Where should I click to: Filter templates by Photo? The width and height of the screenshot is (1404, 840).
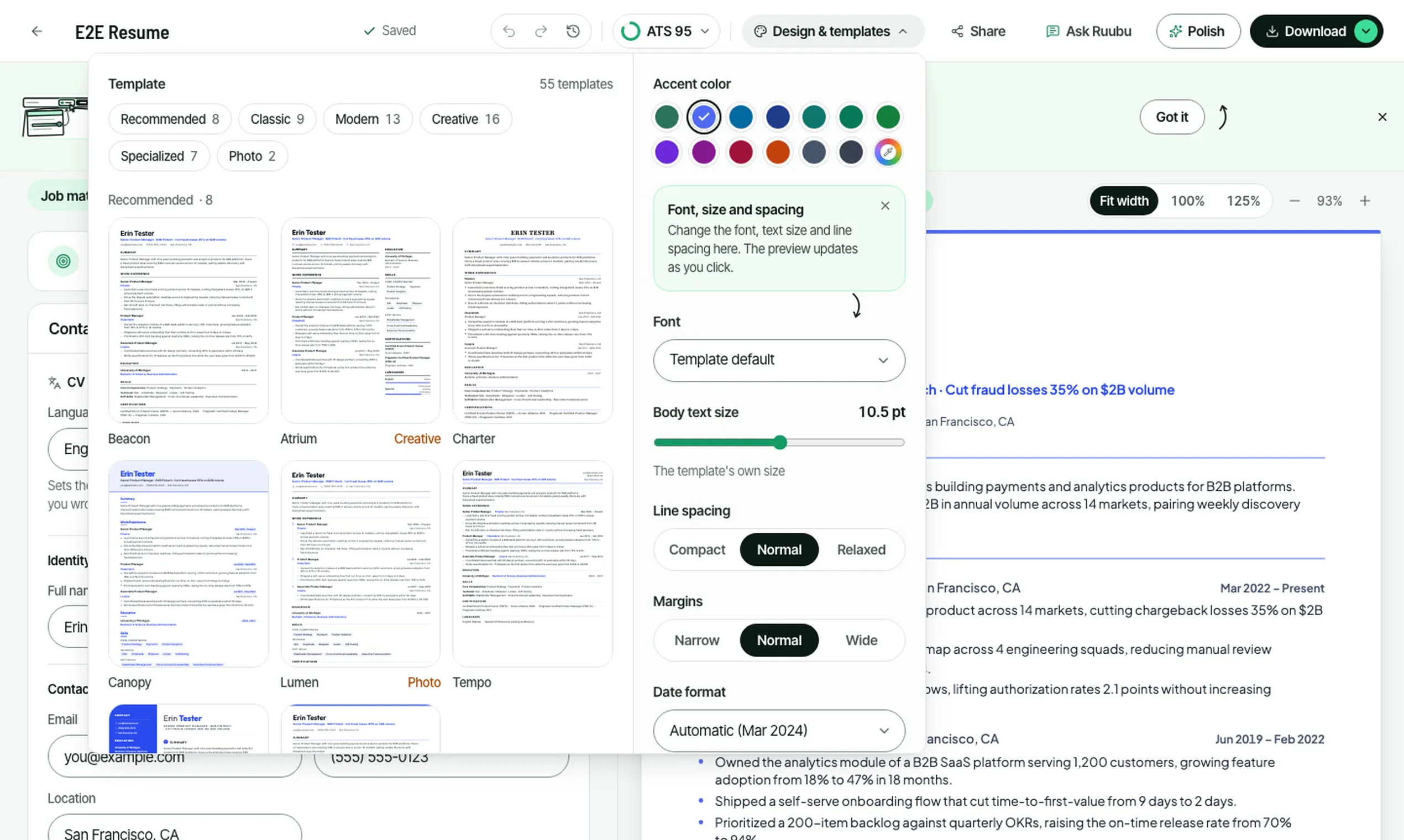tap(252, 156)
